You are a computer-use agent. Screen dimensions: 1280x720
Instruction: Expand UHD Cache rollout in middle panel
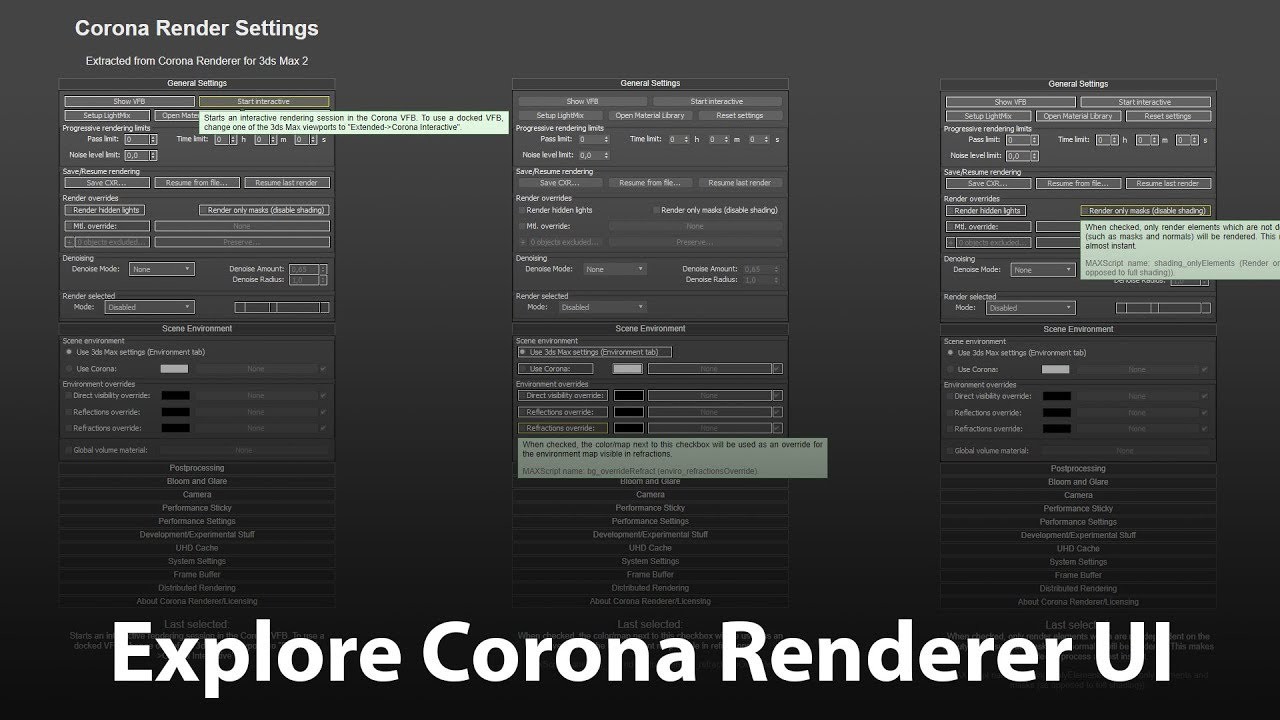650,548
